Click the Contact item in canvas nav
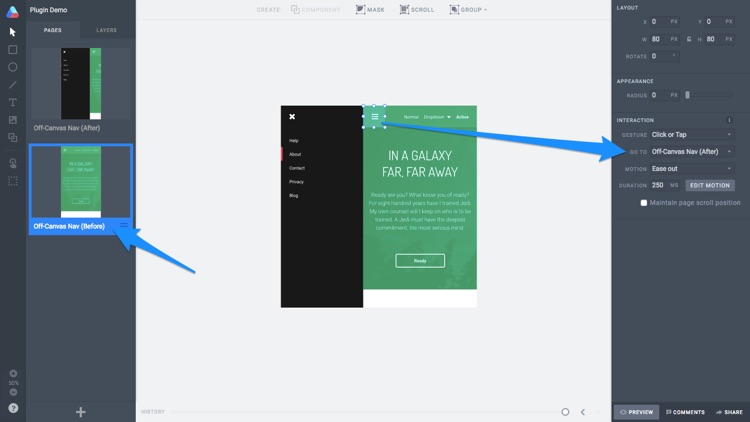This screenshot has height=422, width=750. click(297, 168)
